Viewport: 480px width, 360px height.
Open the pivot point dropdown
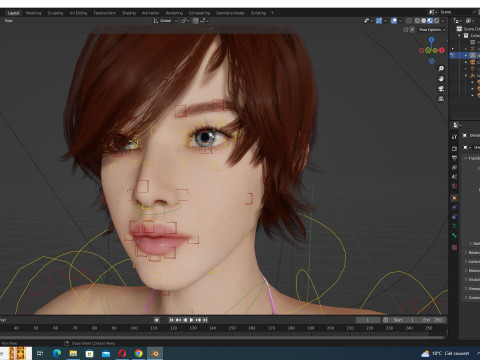click(x=185, y=21)
